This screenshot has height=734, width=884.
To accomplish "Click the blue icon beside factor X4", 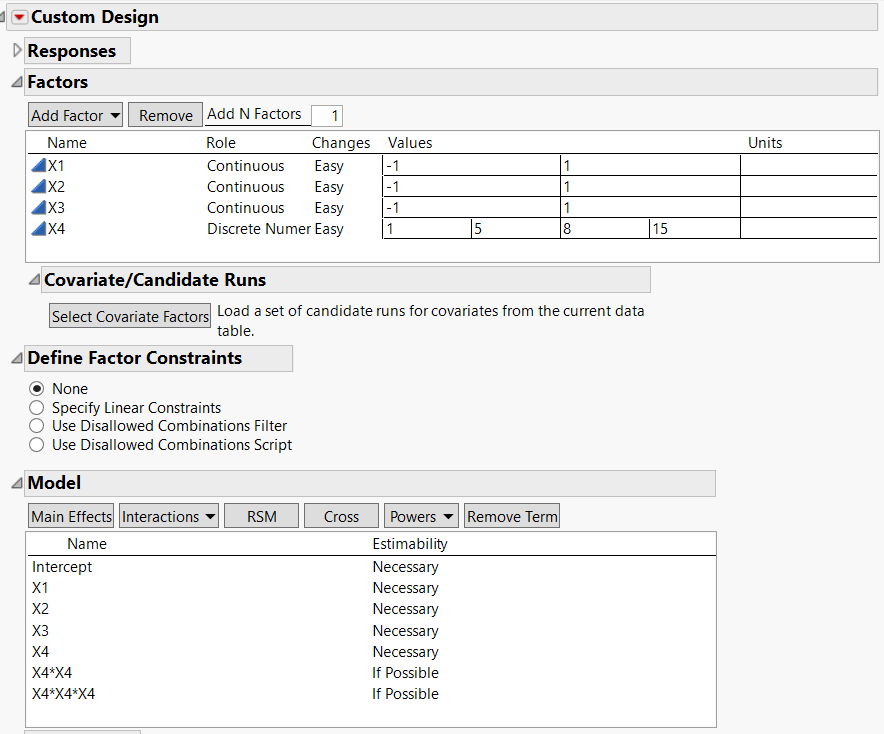I will point(39,229).
